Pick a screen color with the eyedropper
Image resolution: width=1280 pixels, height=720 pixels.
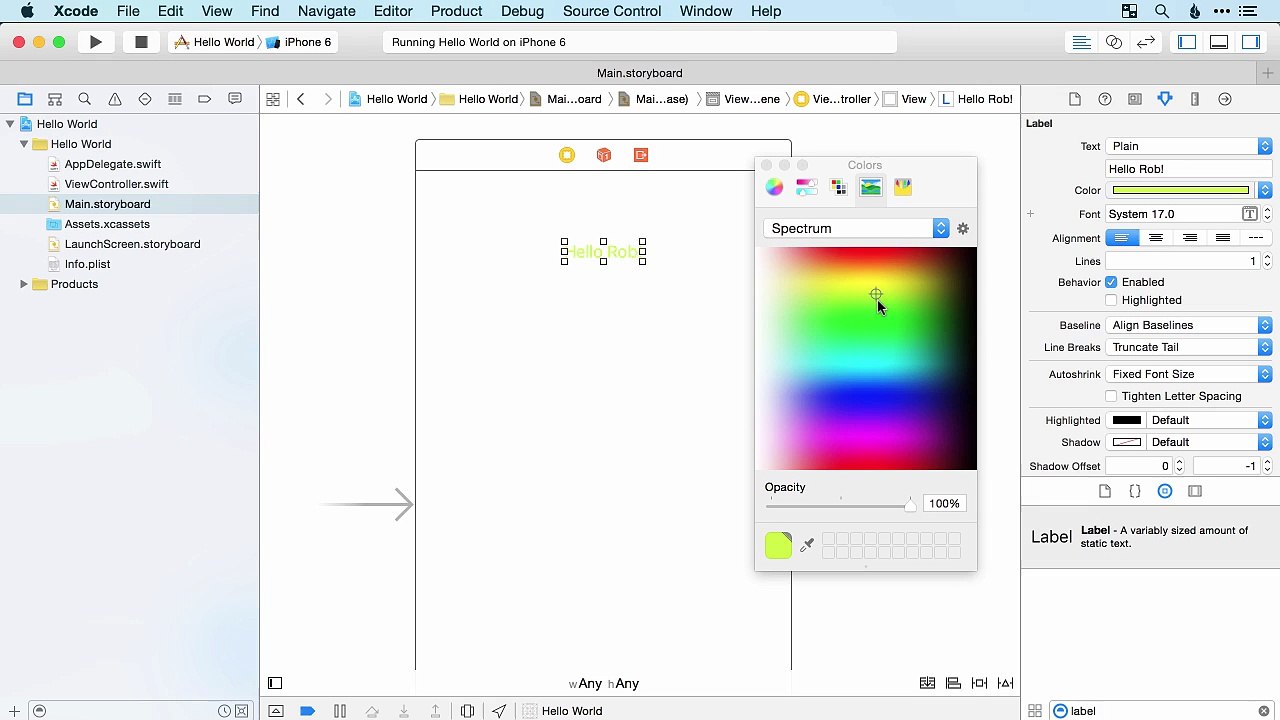[807, 545]
